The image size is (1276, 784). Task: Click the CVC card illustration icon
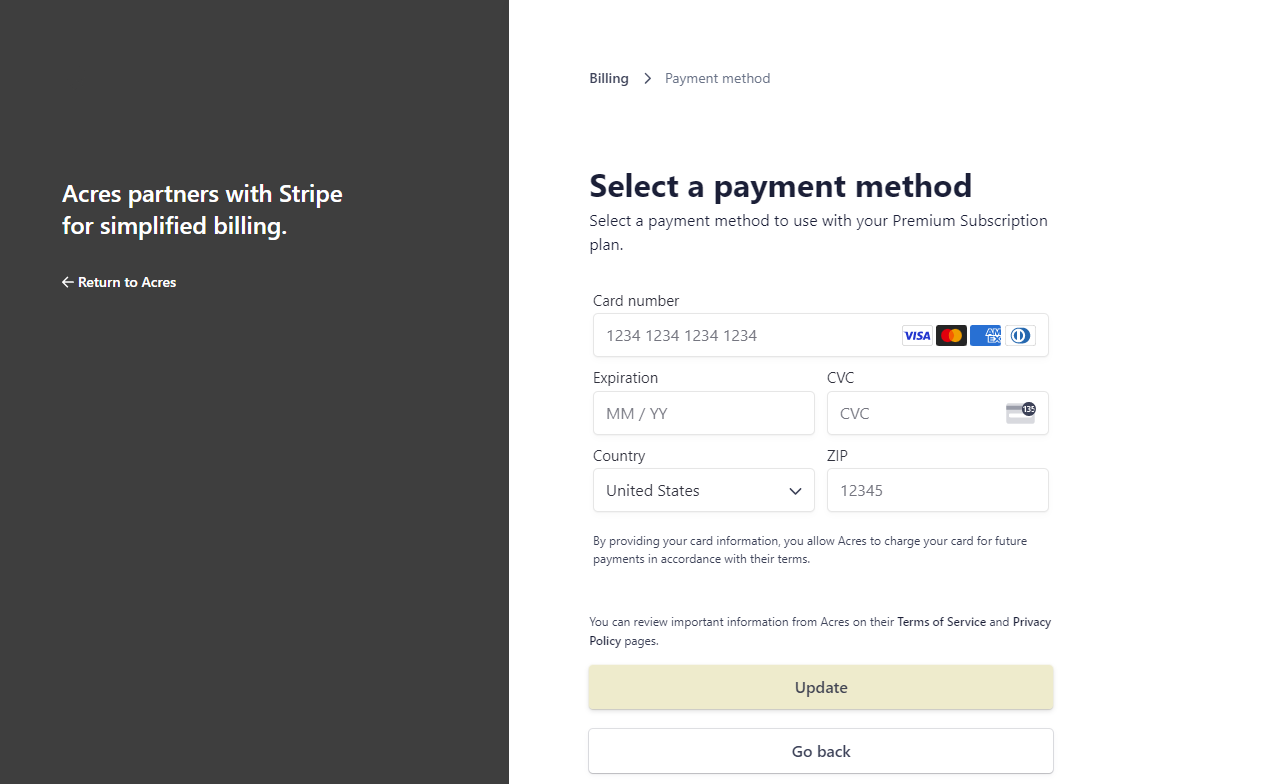[x=1020, y=412]
